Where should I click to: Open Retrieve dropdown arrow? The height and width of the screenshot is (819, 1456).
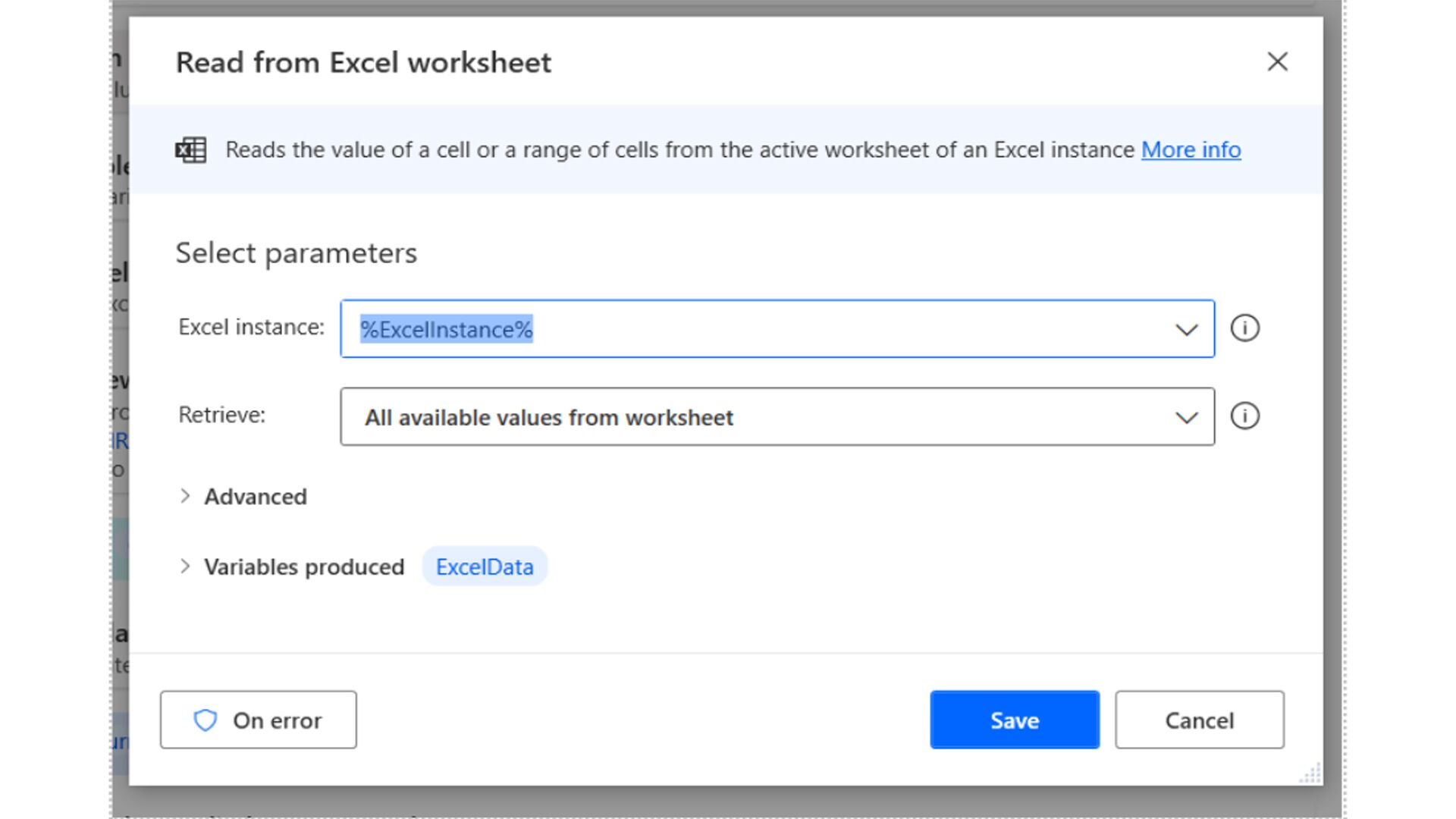click(1186, 418)
